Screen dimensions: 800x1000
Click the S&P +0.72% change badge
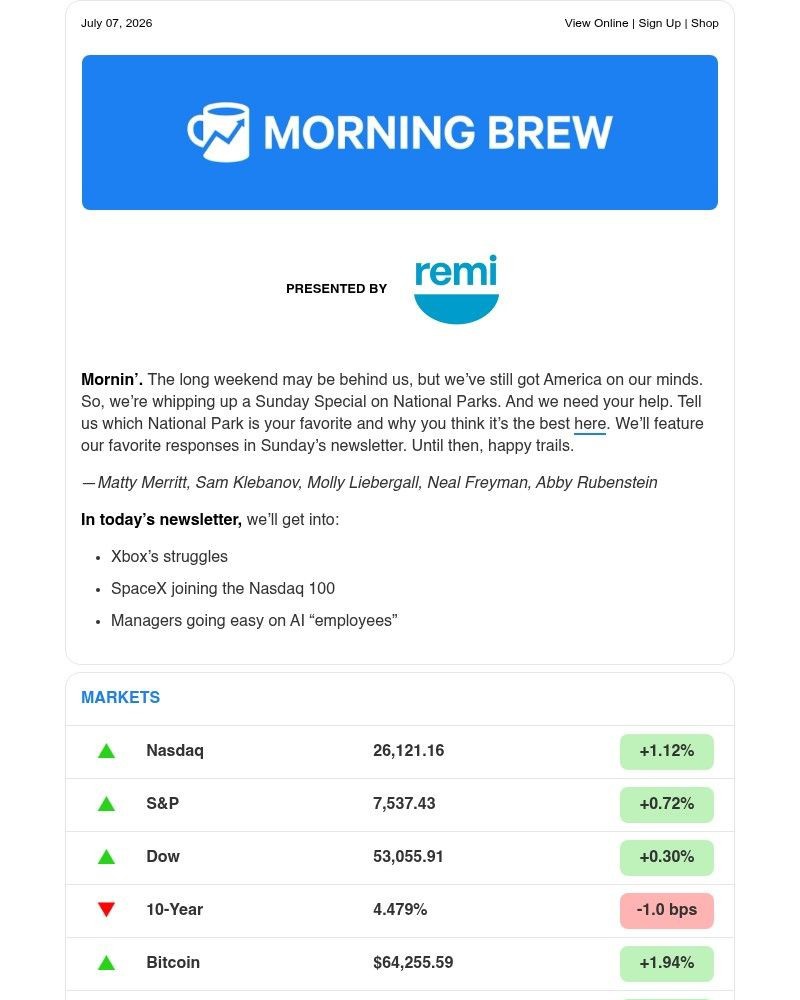click(667, 804)
